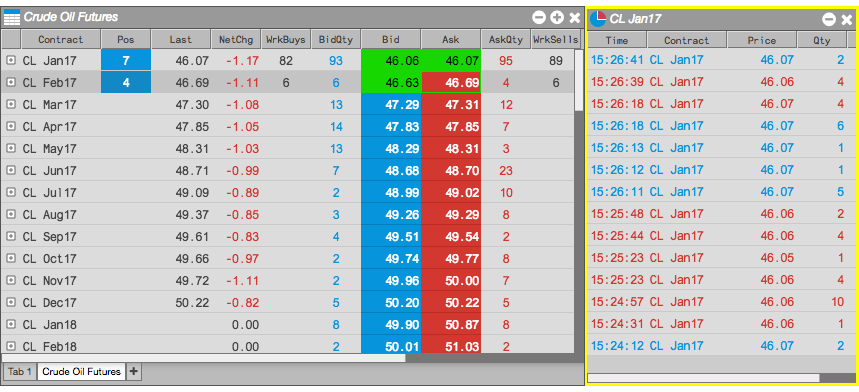
Task: Expand the CL Mar17 contract row
Action: tap(10, 104)
